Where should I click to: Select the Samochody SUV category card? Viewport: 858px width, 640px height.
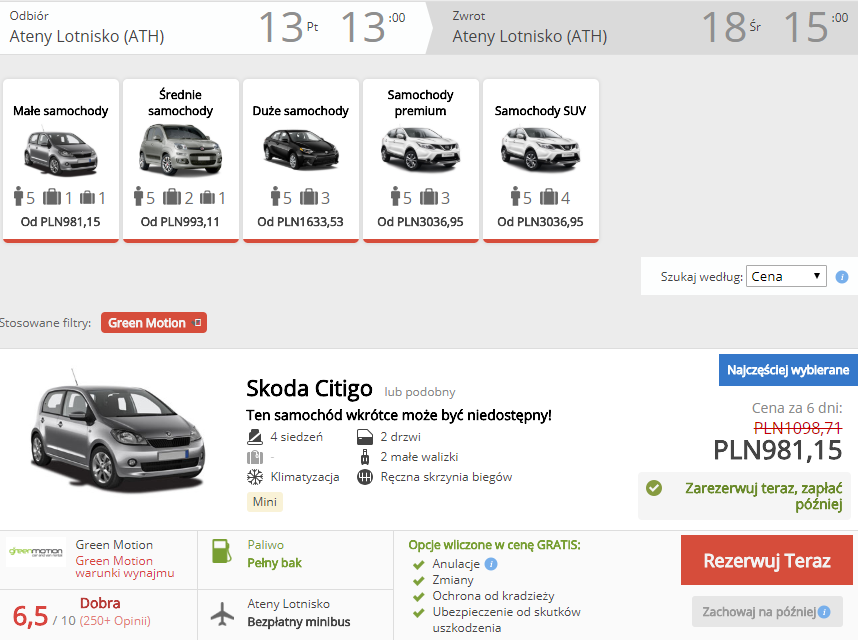tap(541, 160)
